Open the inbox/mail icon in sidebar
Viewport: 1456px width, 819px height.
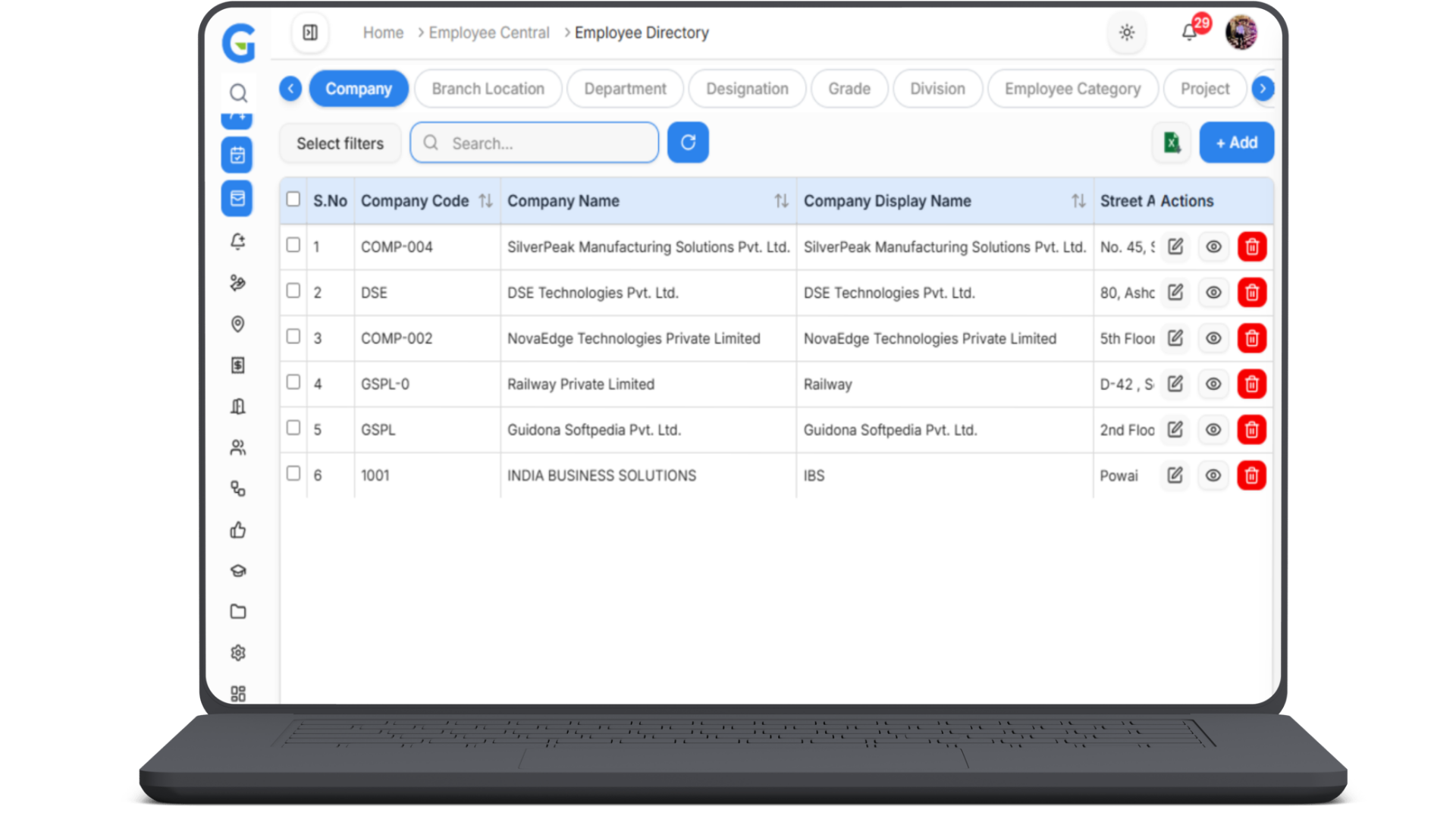pos(237,198)
